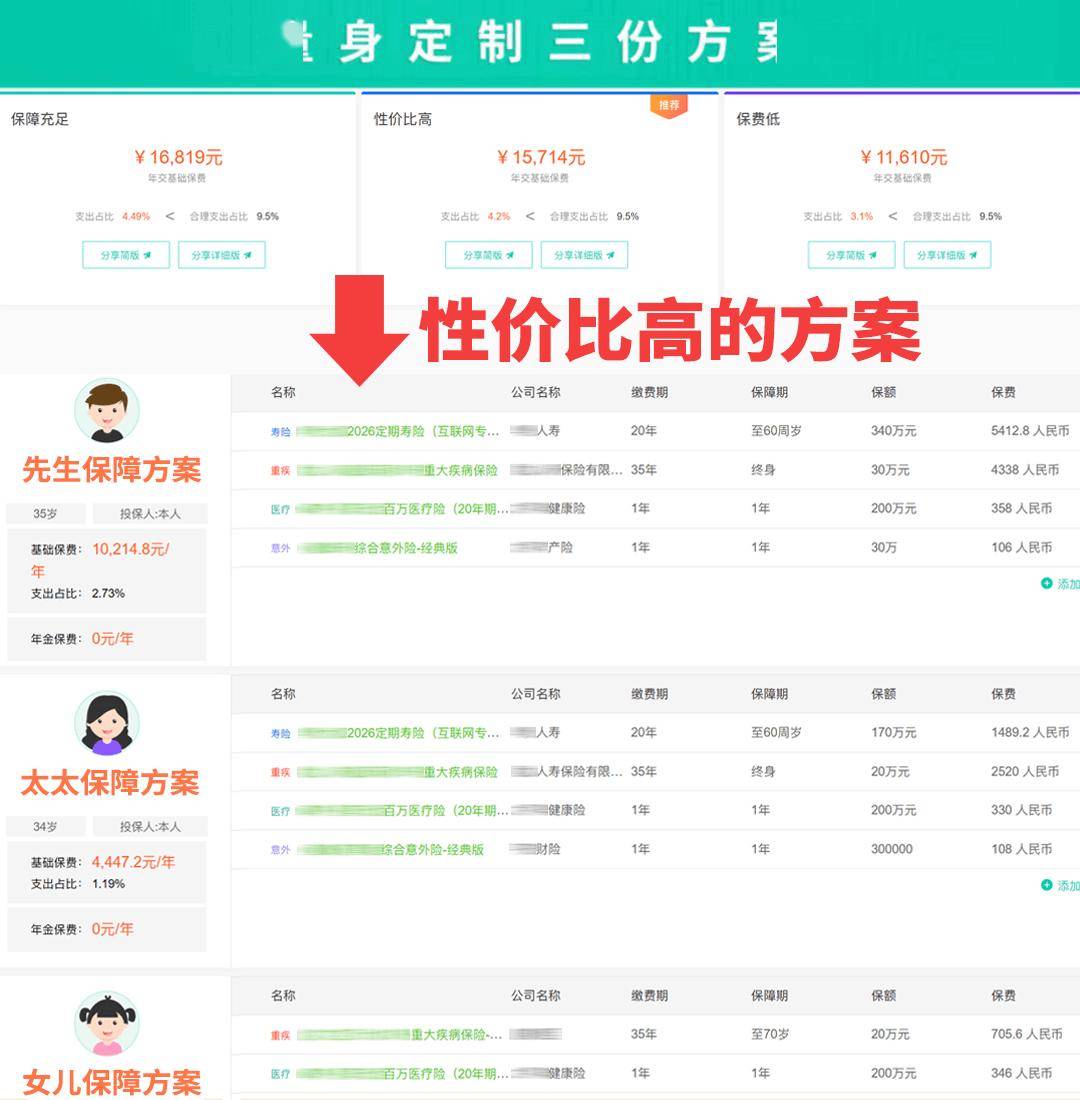The image size is (1080, 1100).
Task: Click the orange 推荐 badge
Action: 669,105
